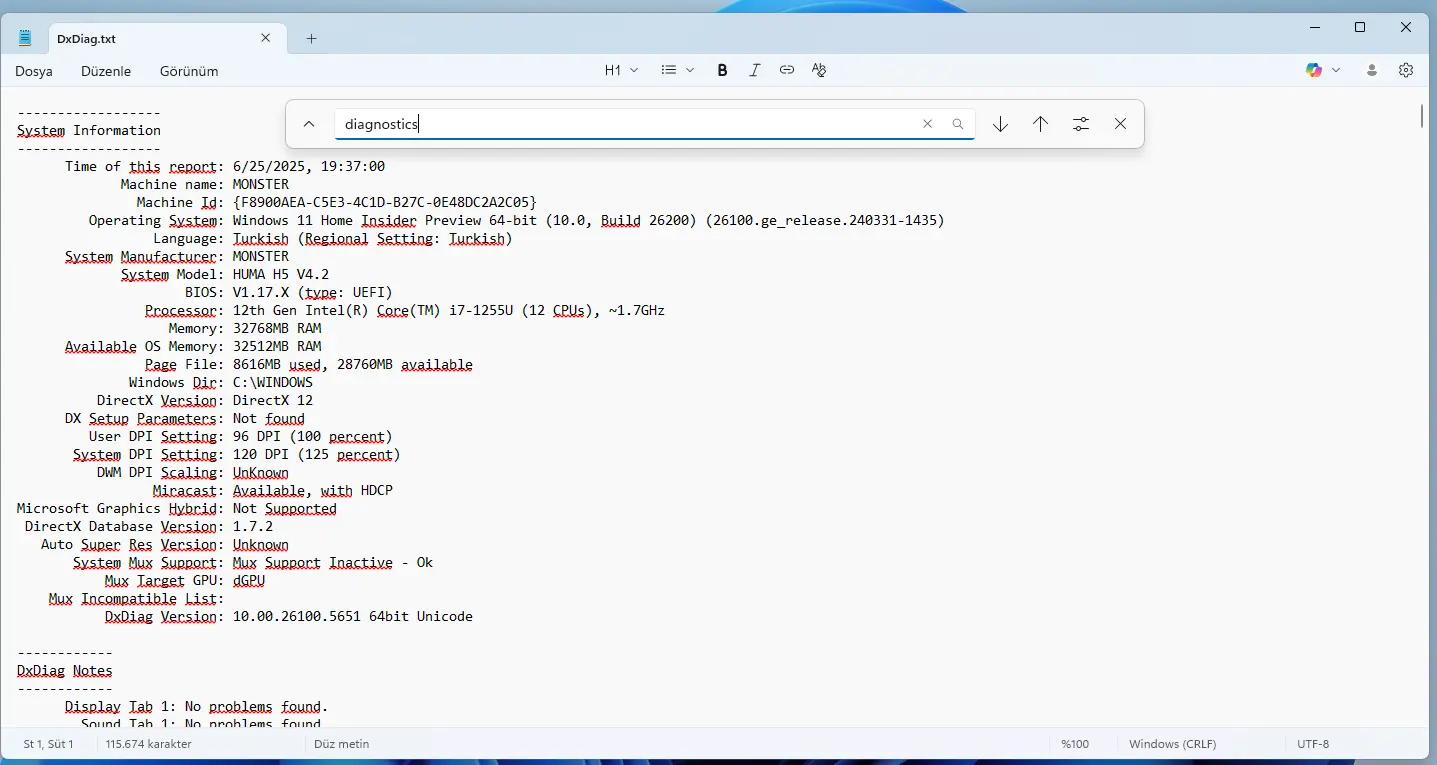
Task: Open the Görünüm menu
Action: pos(189,71)
